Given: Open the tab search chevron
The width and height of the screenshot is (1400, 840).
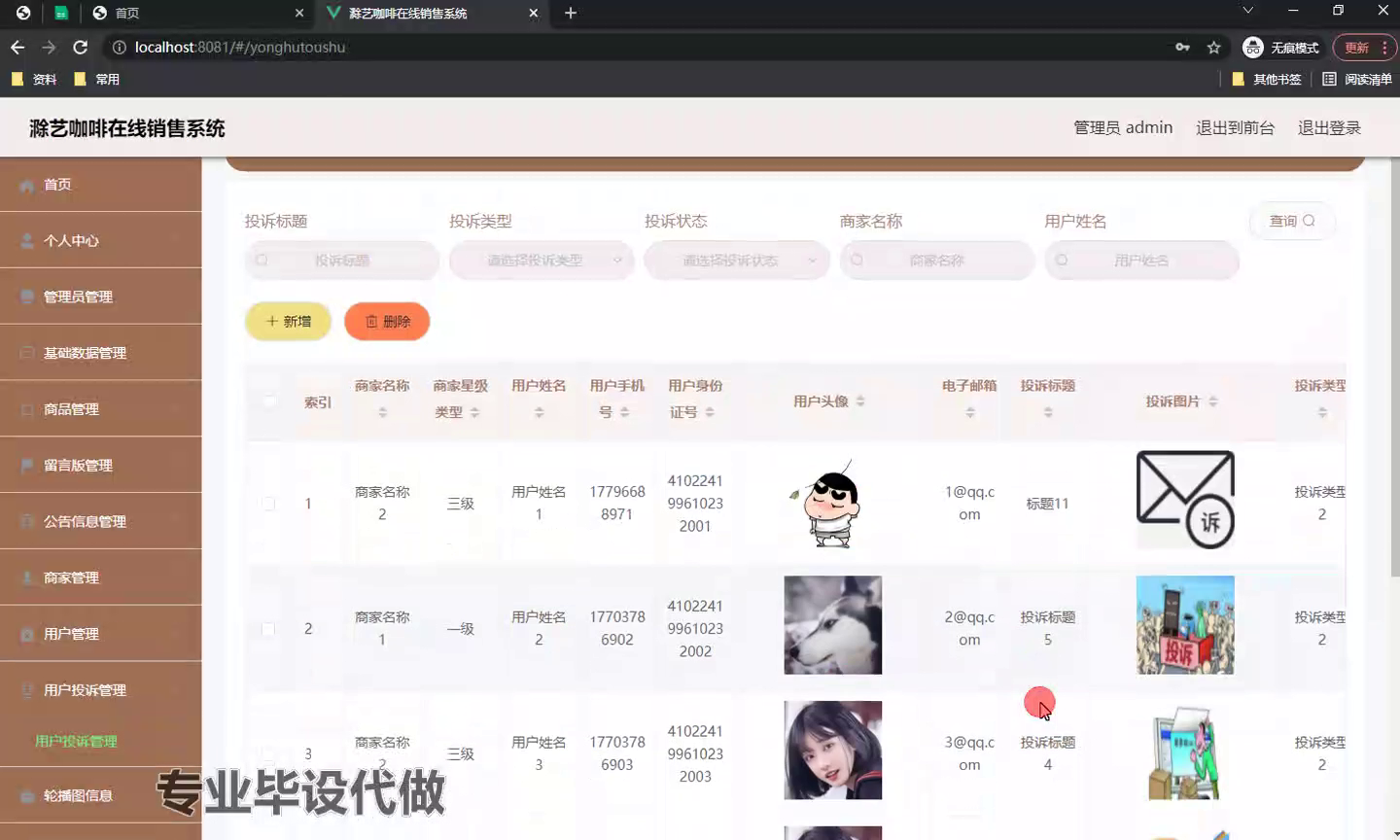Looking at the screenshot, I should pyautogui.click(x=1248, y=11).
